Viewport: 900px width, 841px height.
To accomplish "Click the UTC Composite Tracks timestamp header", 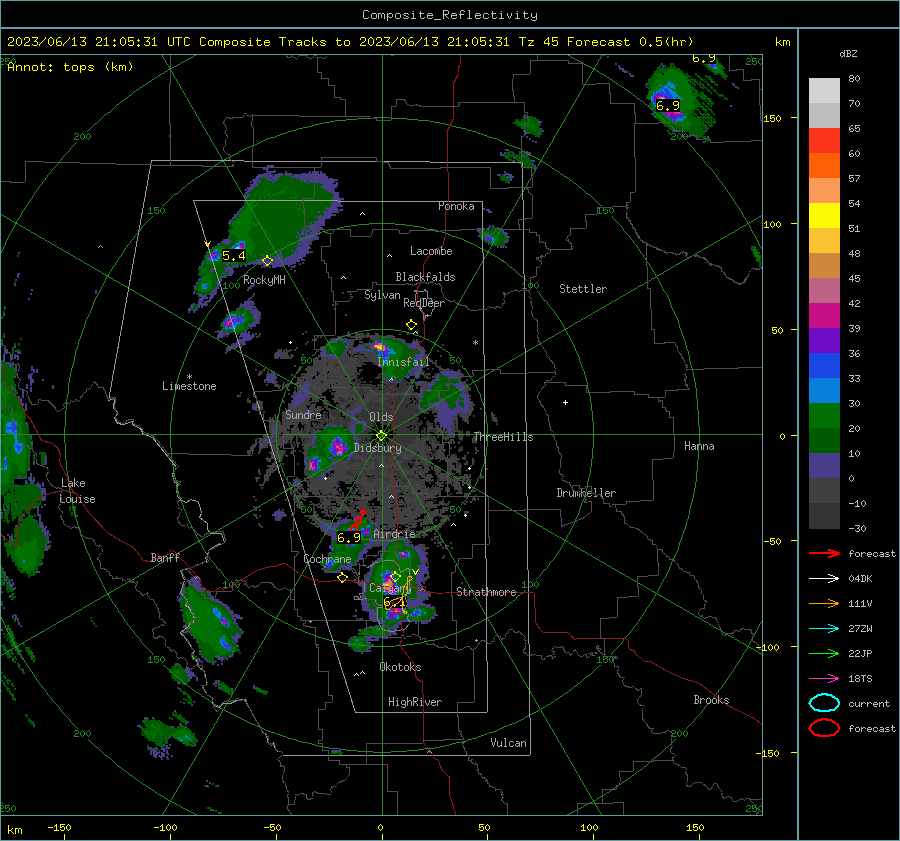I will (x=350, y=42).
